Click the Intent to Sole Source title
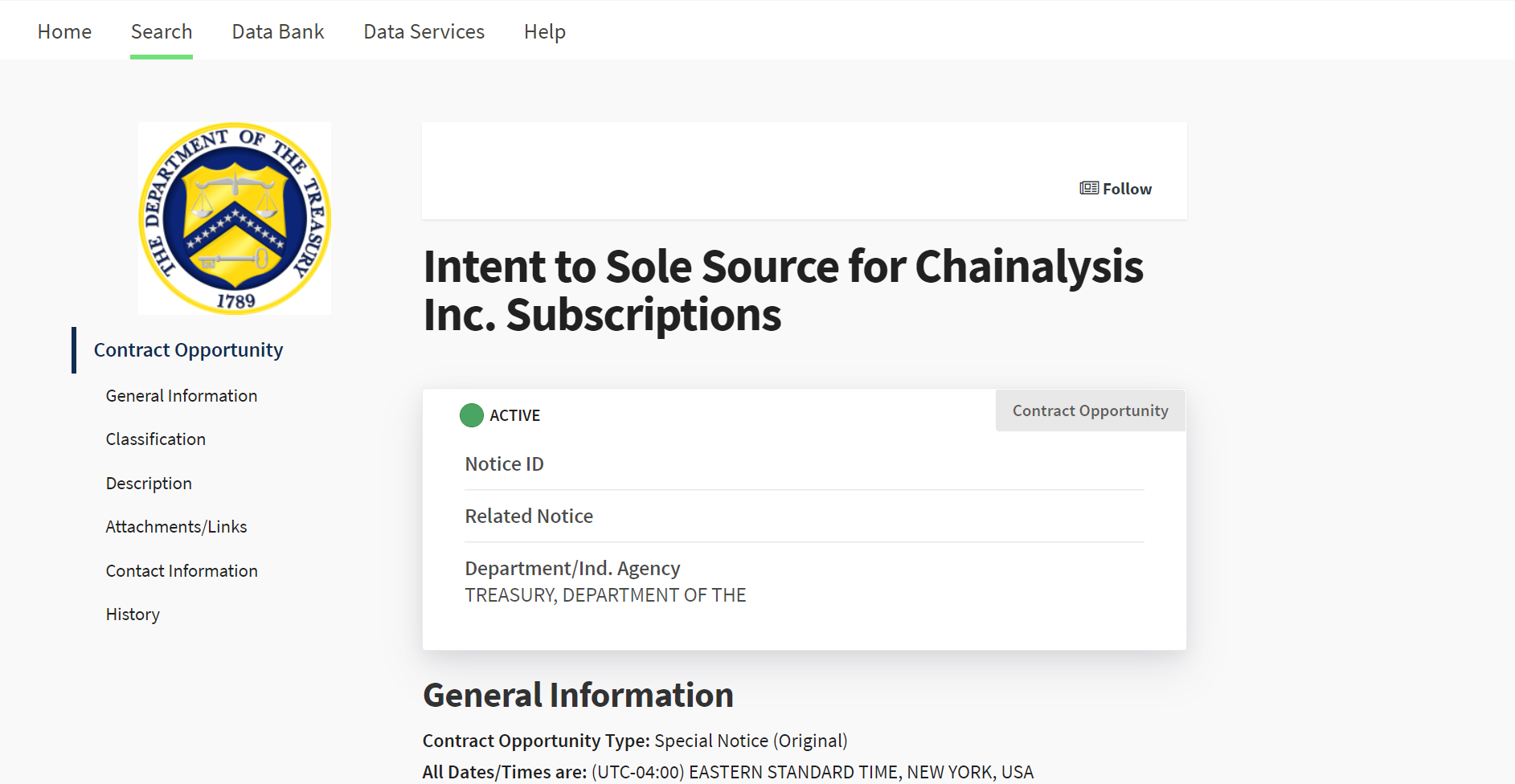 pyautogui.click(x=784, y=291)
